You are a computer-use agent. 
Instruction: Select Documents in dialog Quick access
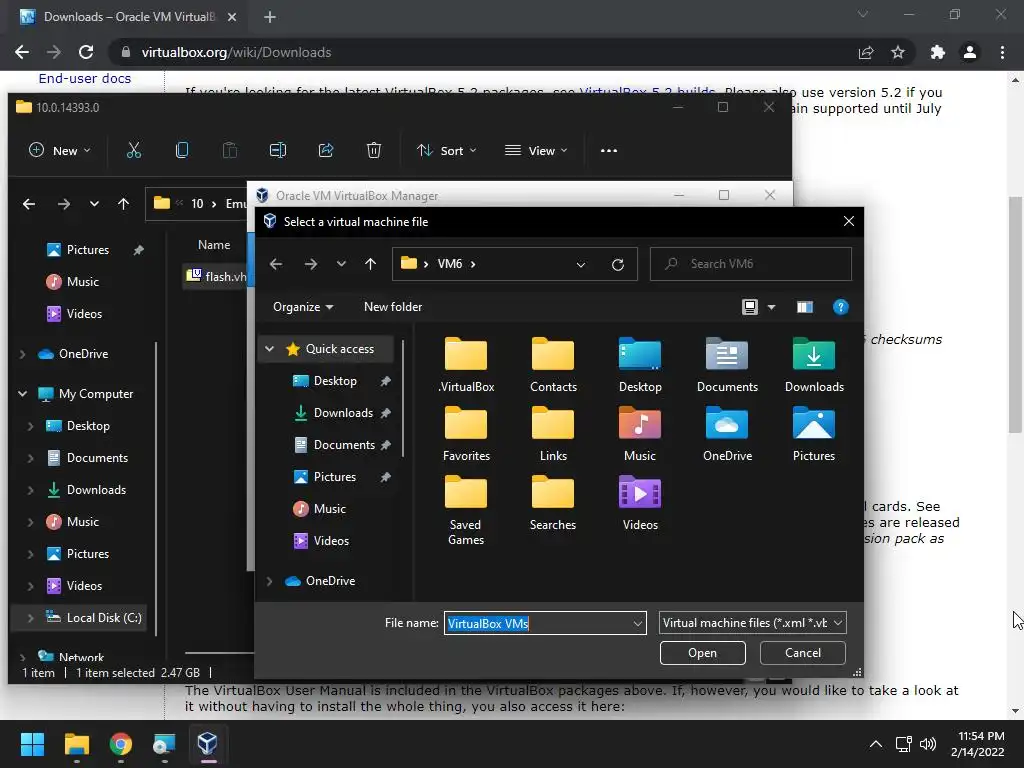tap(342, 445)
